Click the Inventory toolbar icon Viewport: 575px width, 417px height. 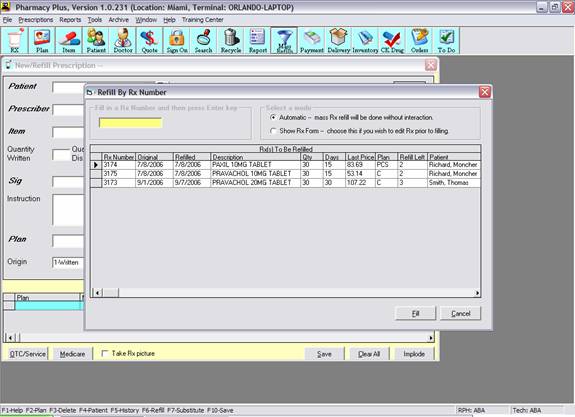point(365,40)
